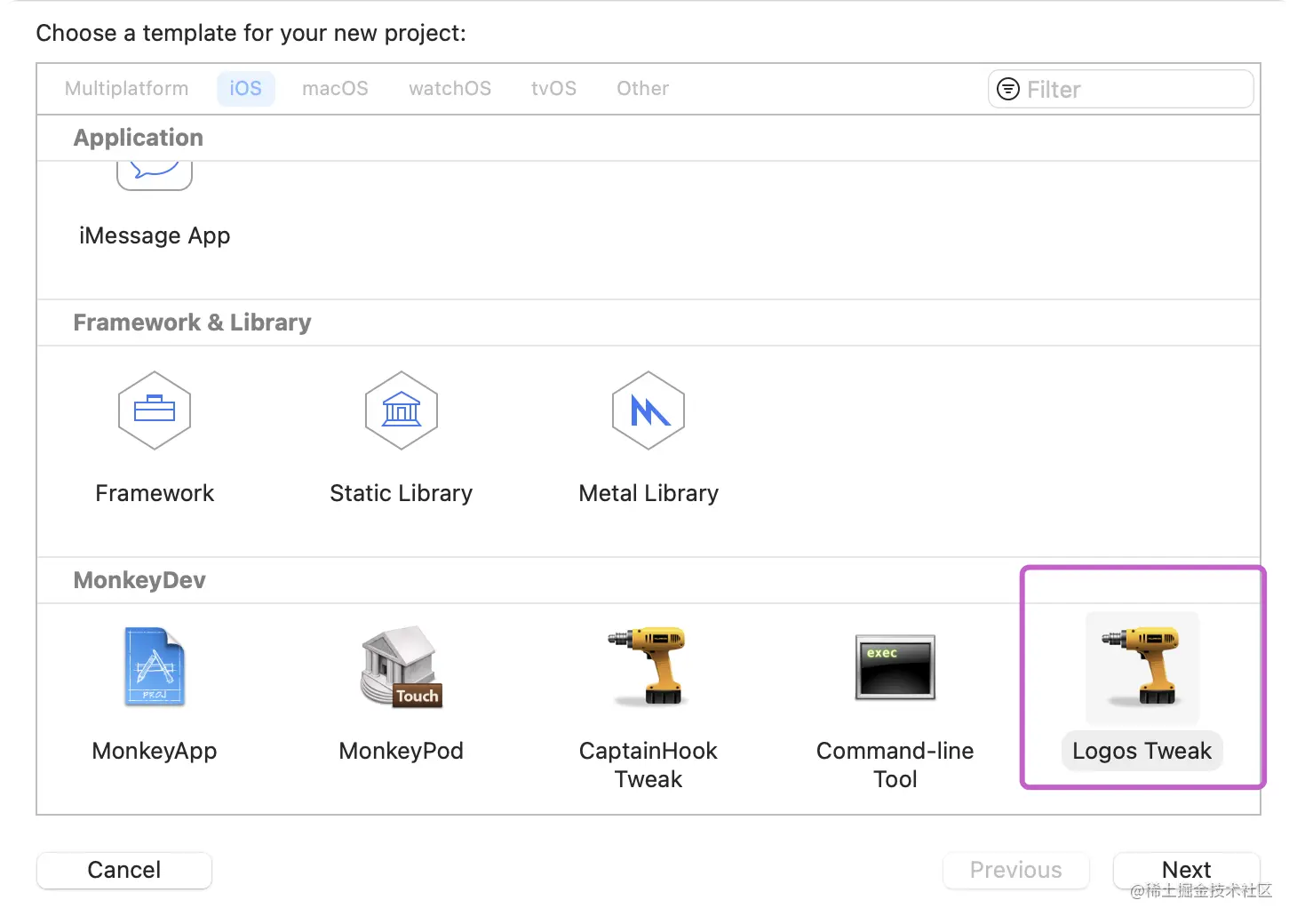The height and width of the screenshot is (924, 1297).
Task: Click the "MonkeyPod" label
Action: coord(402,751)
